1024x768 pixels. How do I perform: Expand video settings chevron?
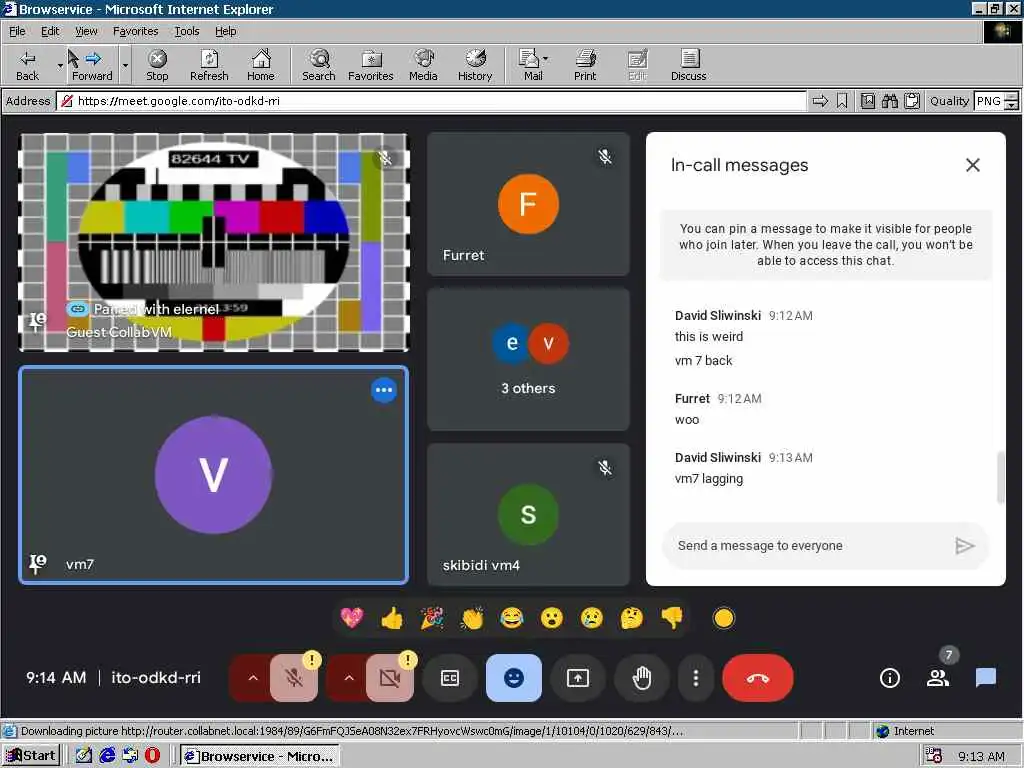(349, 679)
